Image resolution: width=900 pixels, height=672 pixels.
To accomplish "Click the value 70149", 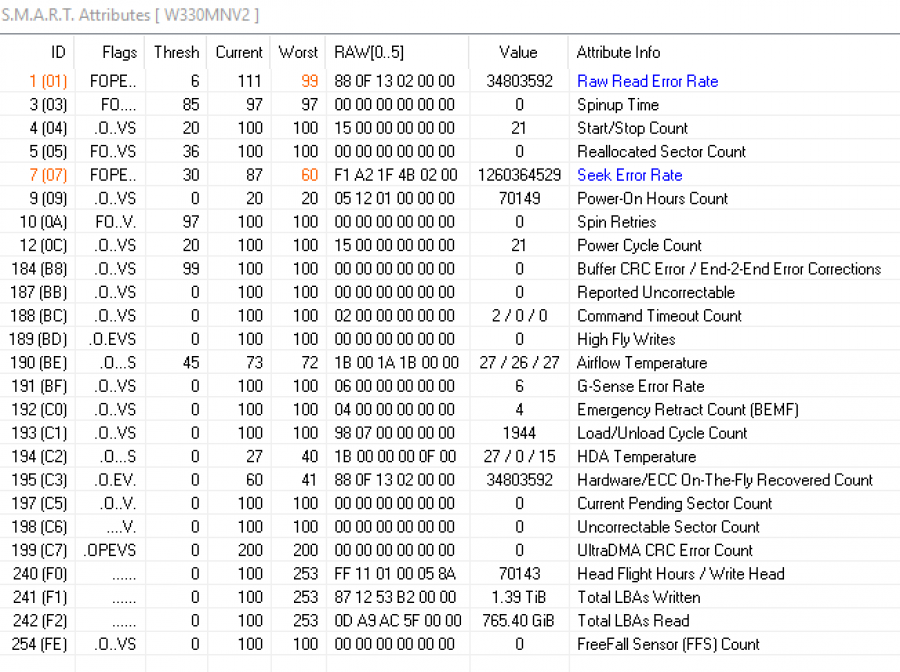I will (519, 198).
